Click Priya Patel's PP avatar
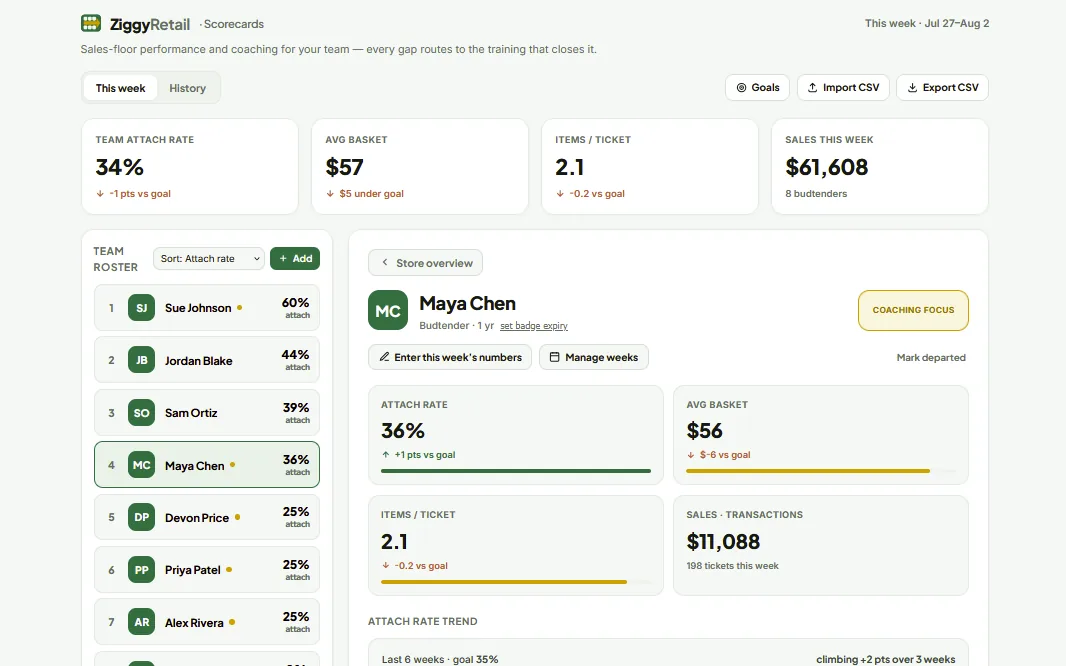This screenshot has height=666, width=1066. point(141,569)
